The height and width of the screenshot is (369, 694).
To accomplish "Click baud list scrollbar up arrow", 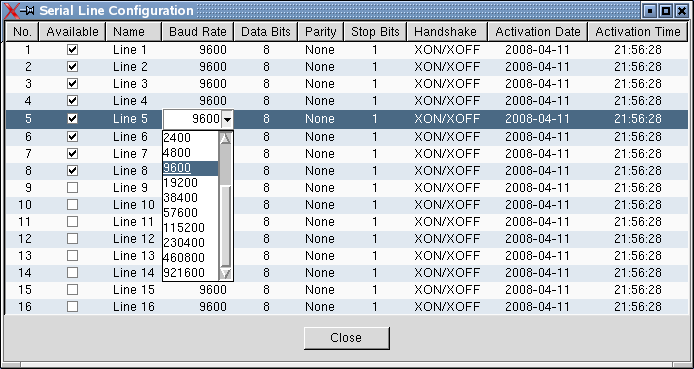I will [x=226, y=138].
